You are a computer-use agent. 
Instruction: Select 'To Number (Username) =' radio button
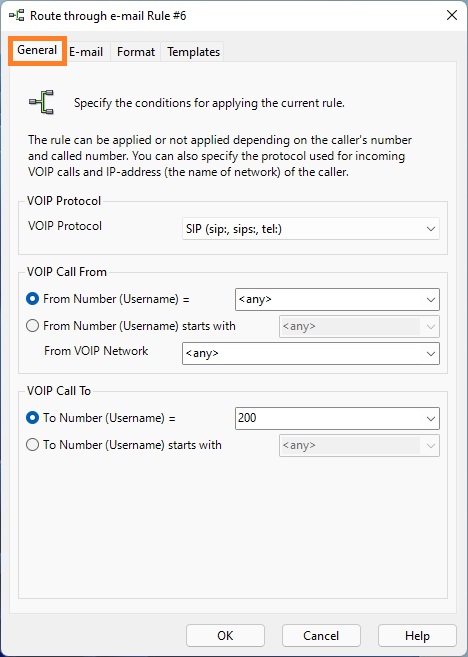coord(32,418)
